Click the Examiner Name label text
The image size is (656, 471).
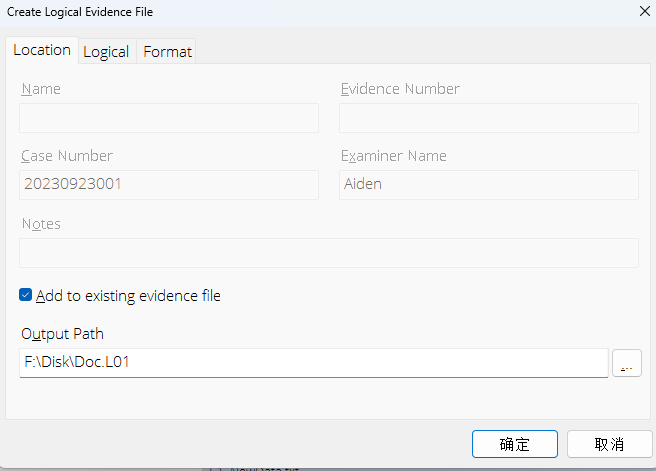[394, 156]
